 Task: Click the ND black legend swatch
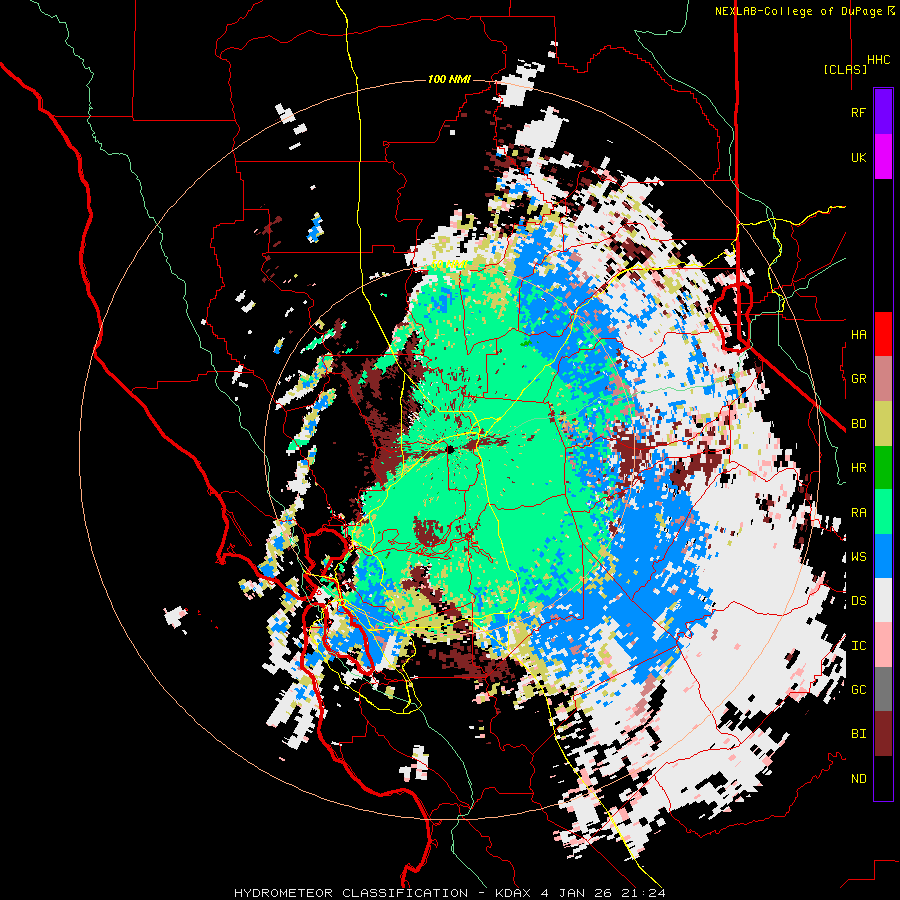(883, 778)
